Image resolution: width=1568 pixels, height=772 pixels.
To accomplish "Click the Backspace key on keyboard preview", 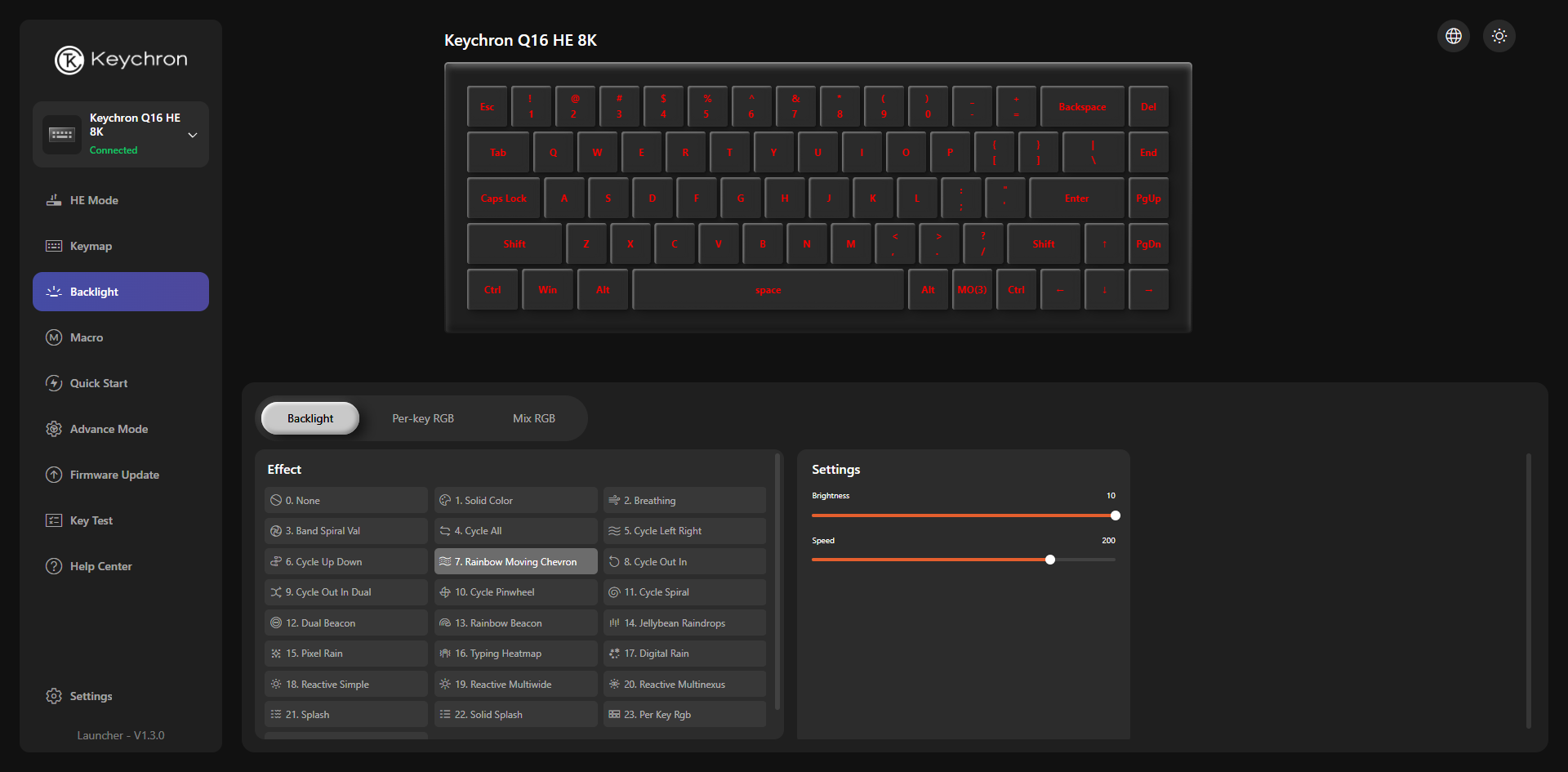I will [x=1082, y=107].
